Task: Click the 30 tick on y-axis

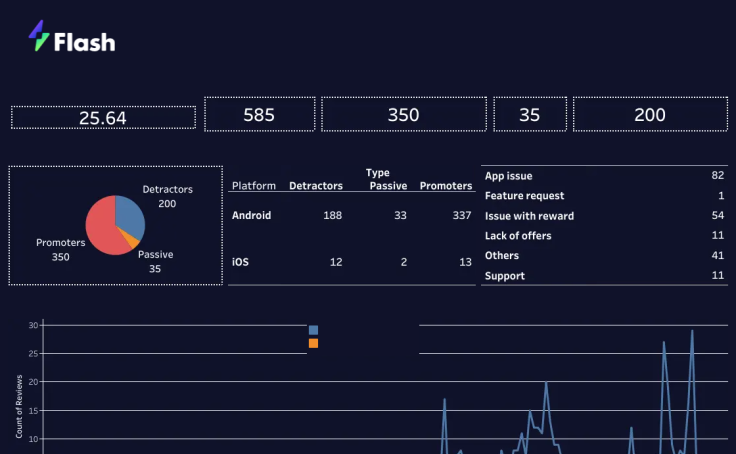Action: pyautogui.click(x=33, y=325)
